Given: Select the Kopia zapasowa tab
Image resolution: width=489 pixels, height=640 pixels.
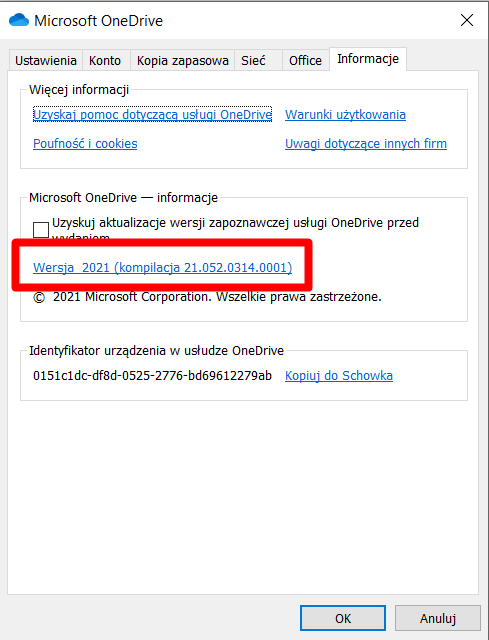Looking at the screenshot, I should [x=182, y=60].
